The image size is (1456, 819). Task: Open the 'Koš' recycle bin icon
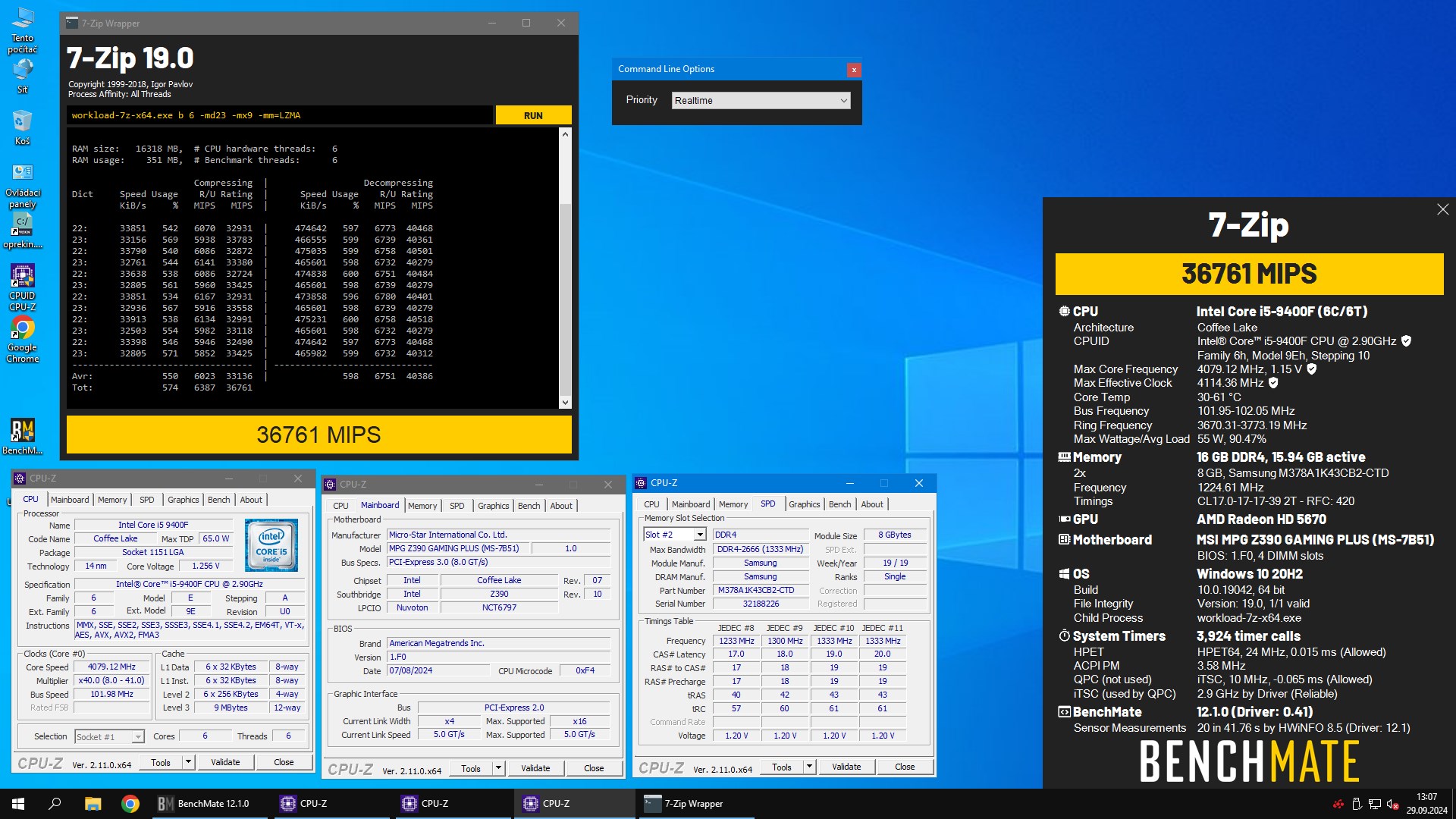click(x=23, y=127)
